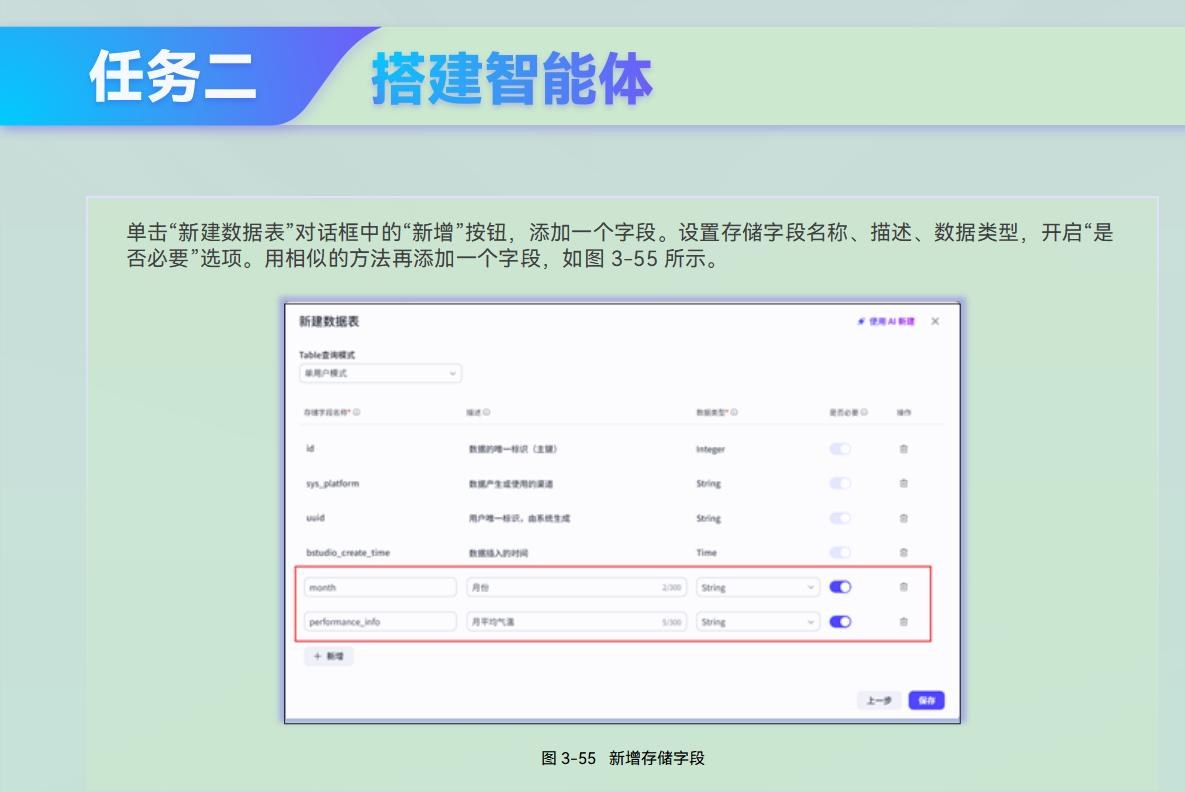Viewport: 1185px width, 792px height.
Task: Click the 用户唯一标识 description text
Action: point(519,518)
